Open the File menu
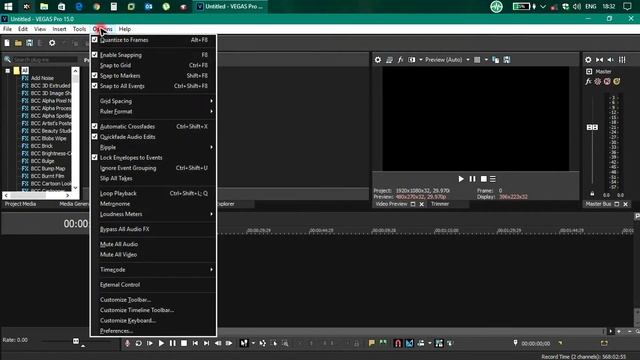The image size is (640, 360). click(x=7, y=29)
